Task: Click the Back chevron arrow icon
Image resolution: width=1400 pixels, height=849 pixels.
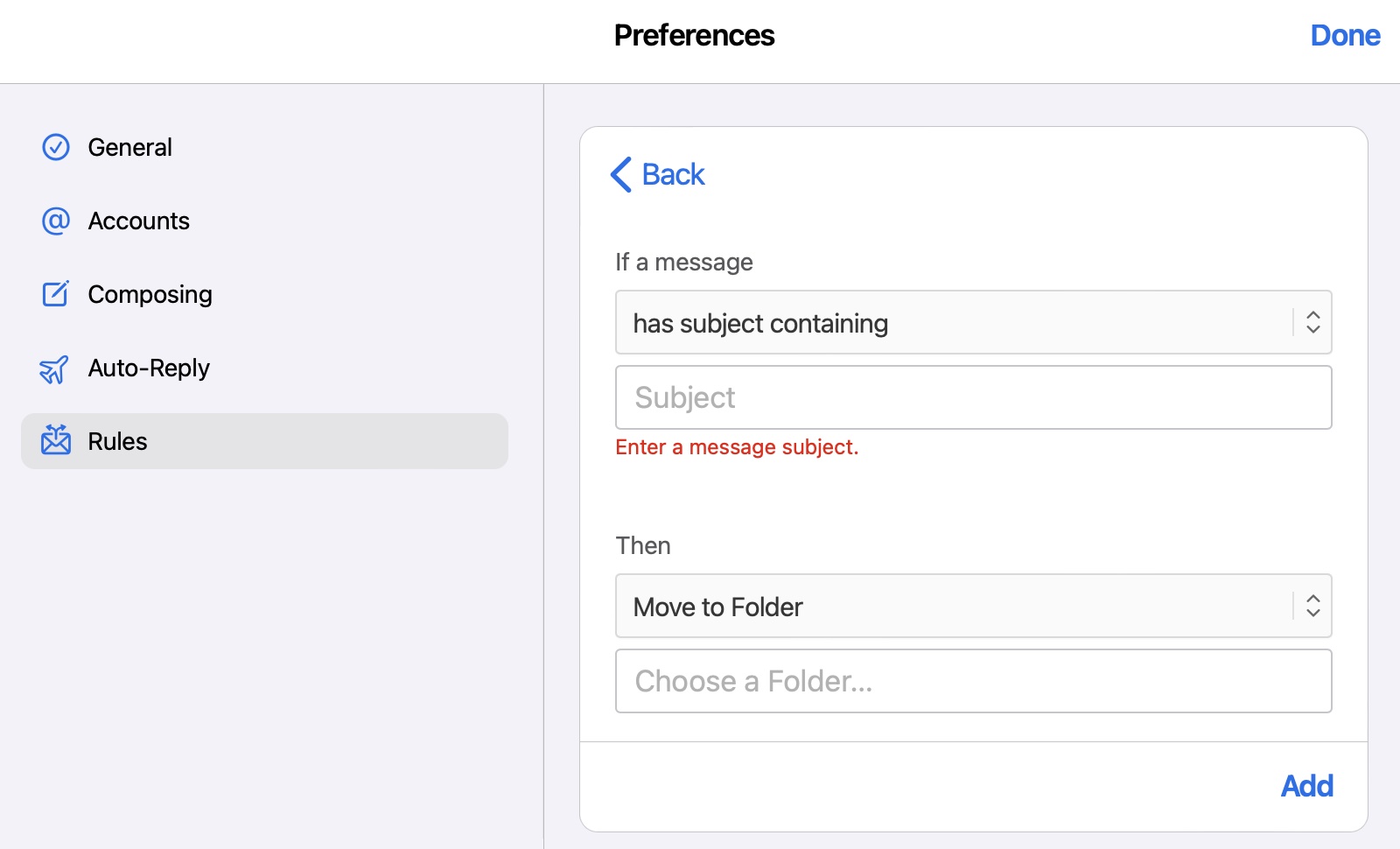Action: pos(621,174)
